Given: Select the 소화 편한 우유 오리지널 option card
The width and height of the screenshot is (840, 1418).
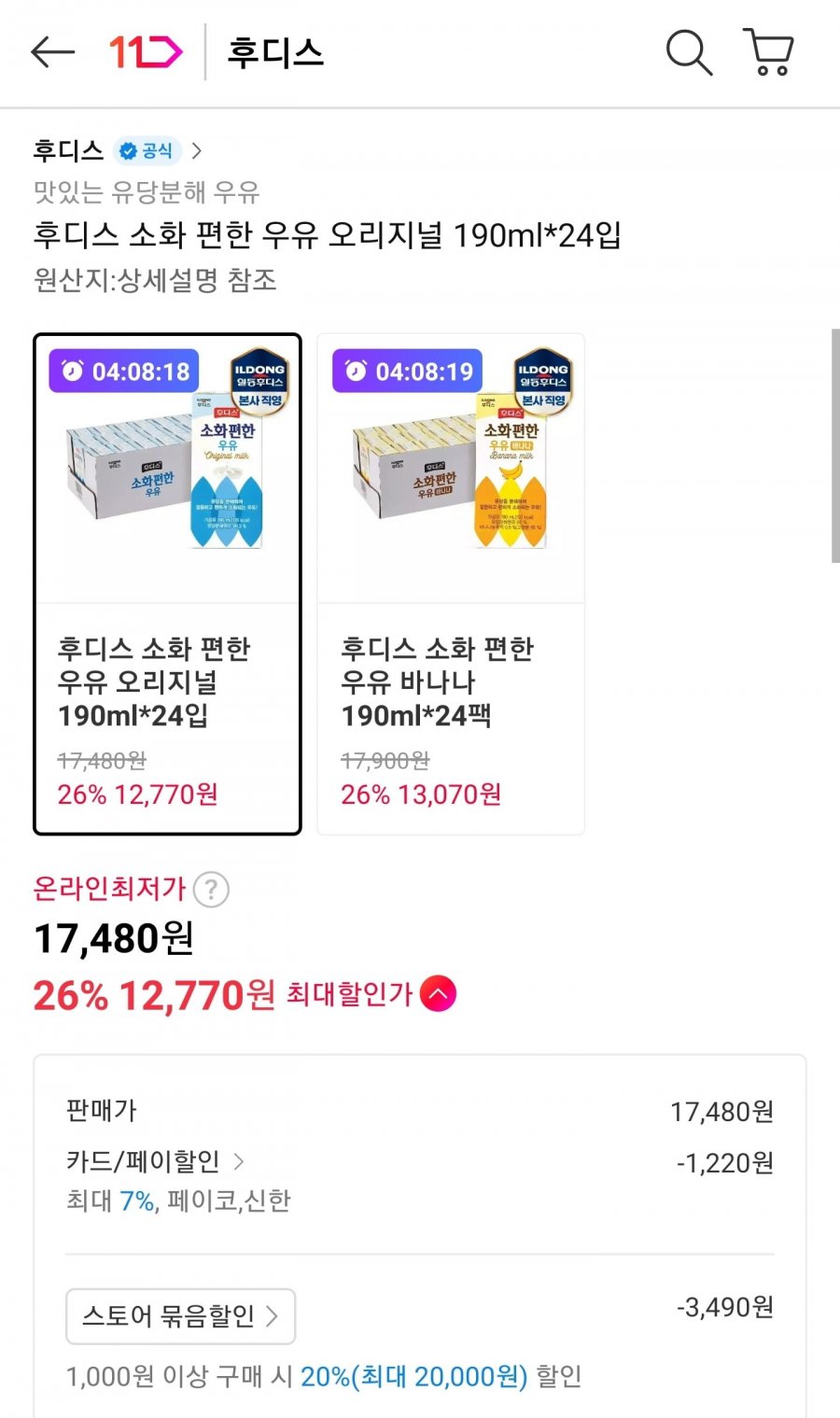Looking at the screenshot, I should [x=167, y=583].
